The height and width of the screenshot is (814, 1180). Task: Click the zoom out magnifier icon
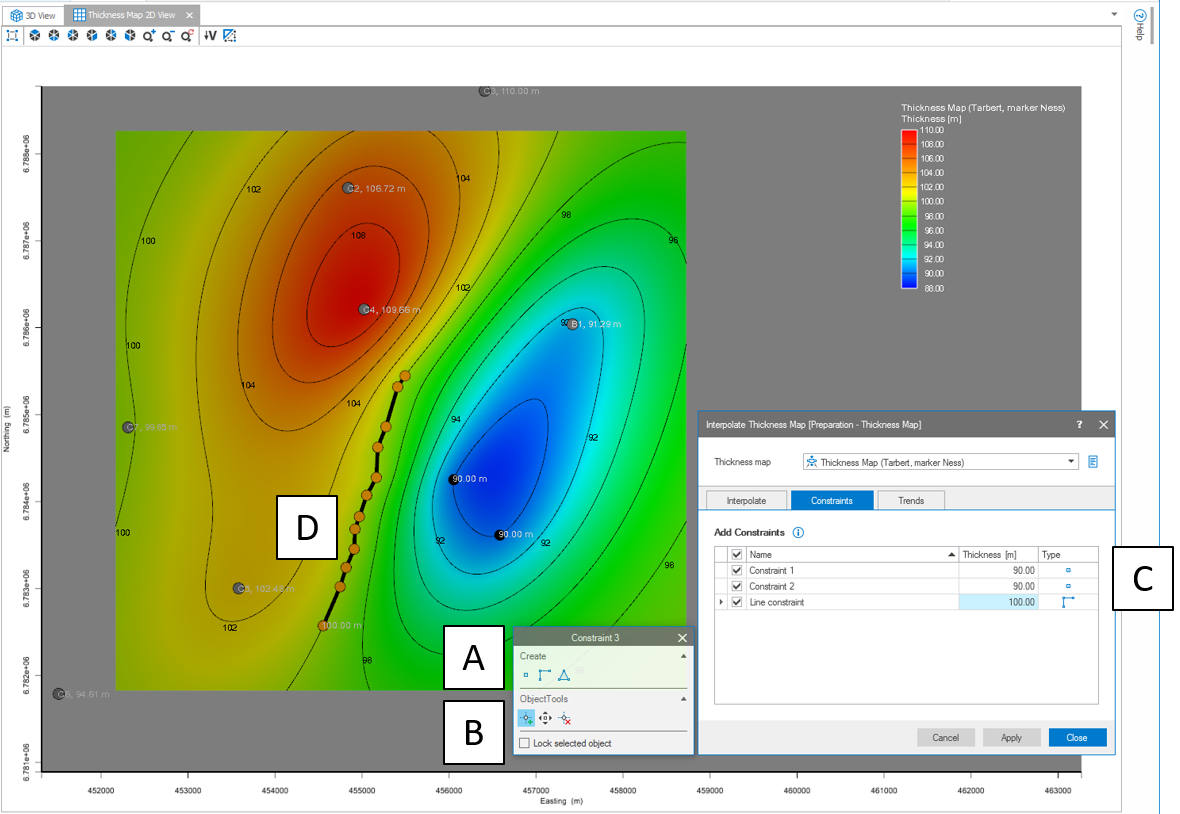(168, 35)
